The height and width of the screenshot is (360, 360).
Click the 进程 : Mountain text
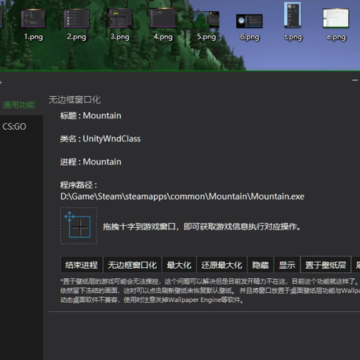tap(91, 162)
